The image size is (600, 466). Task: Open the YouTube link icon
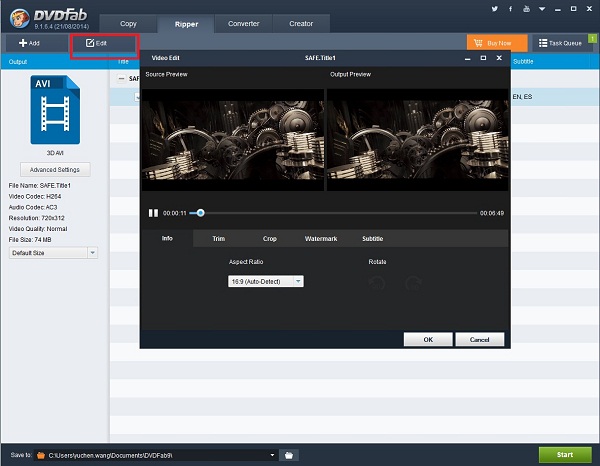[527, 8]
